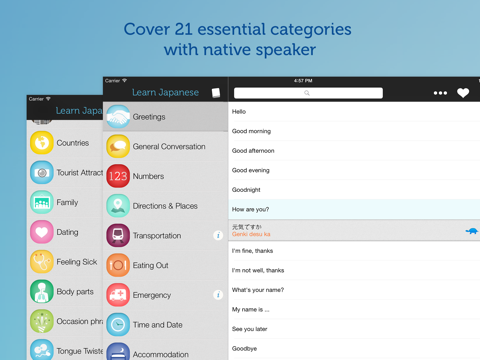Open the Greetings handshake icon

118,117
